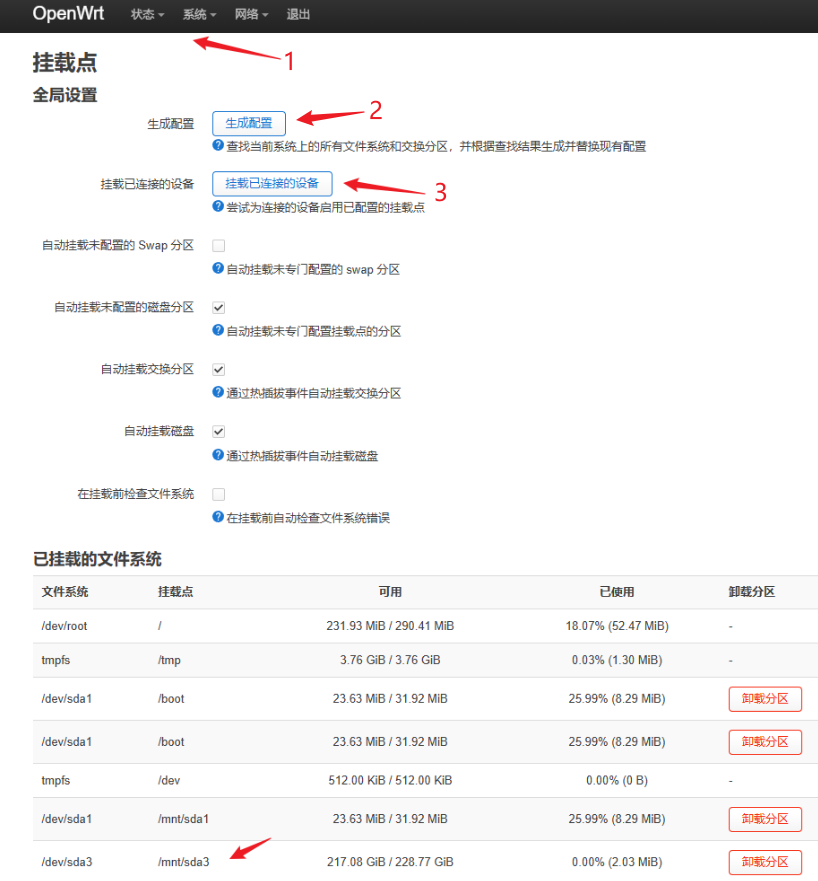Click the OpenWrt logo in the header

click(x=67, y=14)
